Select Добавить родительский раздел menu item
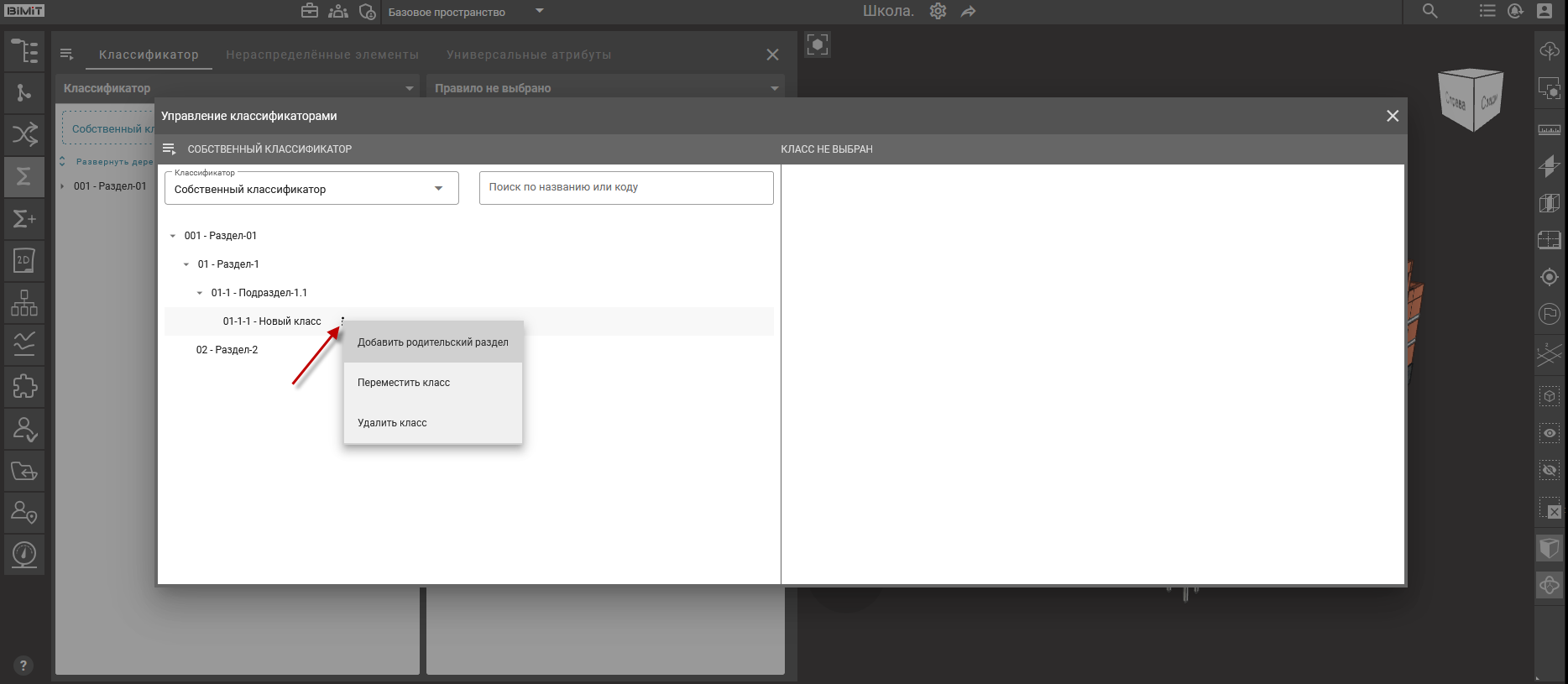This screenshot has height=684, width=1568. tap(432, 342)
